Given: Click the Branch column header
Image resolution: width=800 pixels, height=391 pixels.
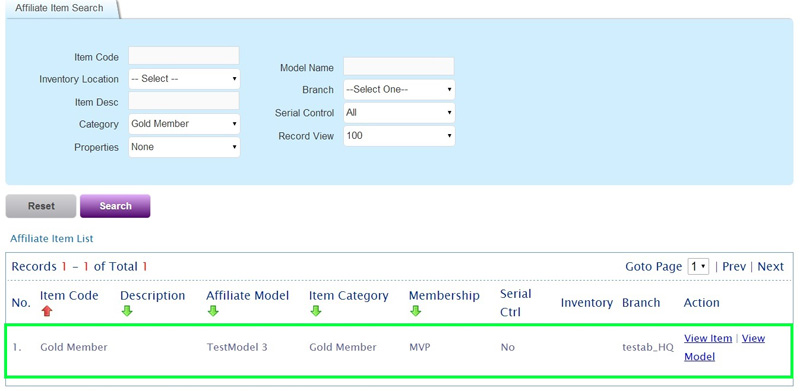Looking at the screenshot, I should point(641,303).
